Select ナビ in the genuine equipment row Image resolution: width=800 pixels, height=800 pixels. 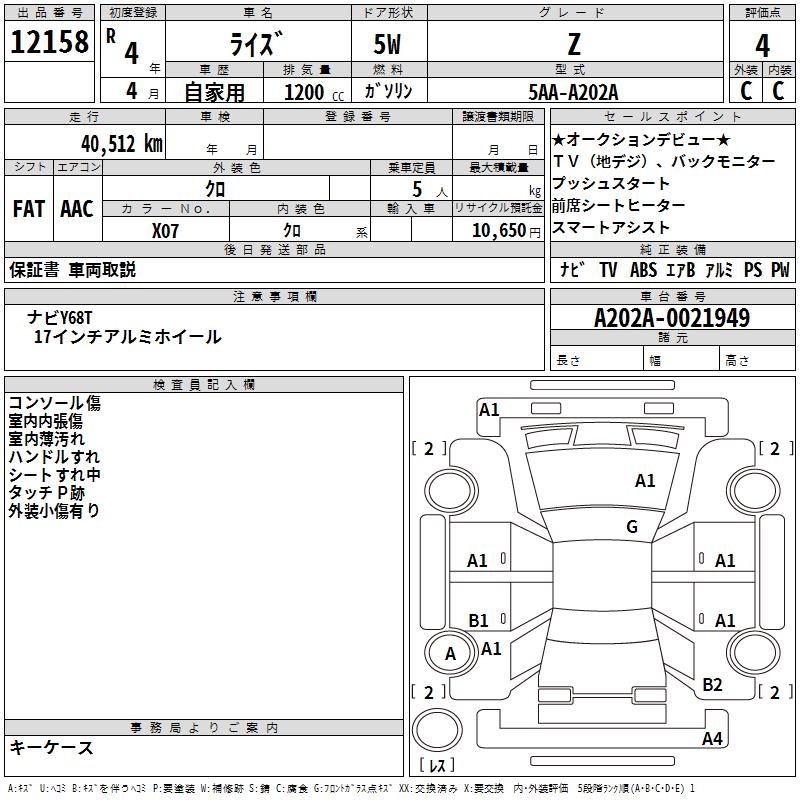click(x=572, y=269)
